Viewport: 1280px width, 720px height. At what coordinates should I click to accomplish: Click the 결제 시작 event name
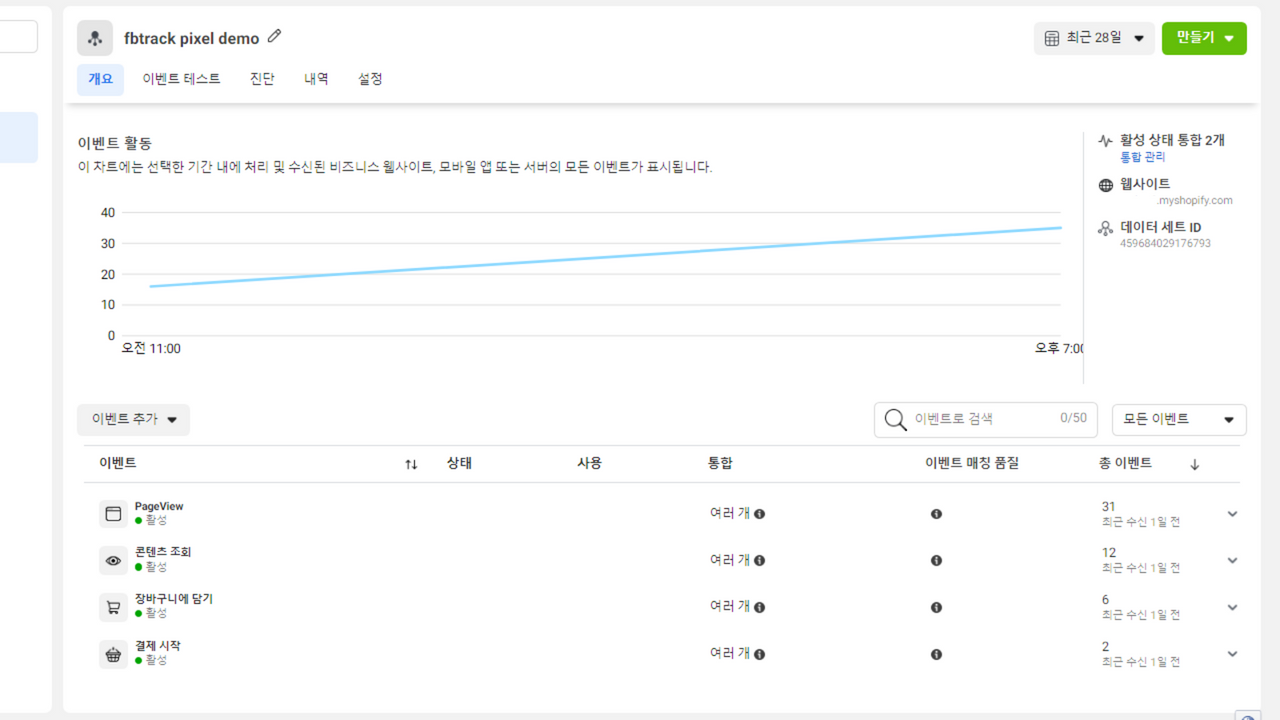tap(158, 646)
